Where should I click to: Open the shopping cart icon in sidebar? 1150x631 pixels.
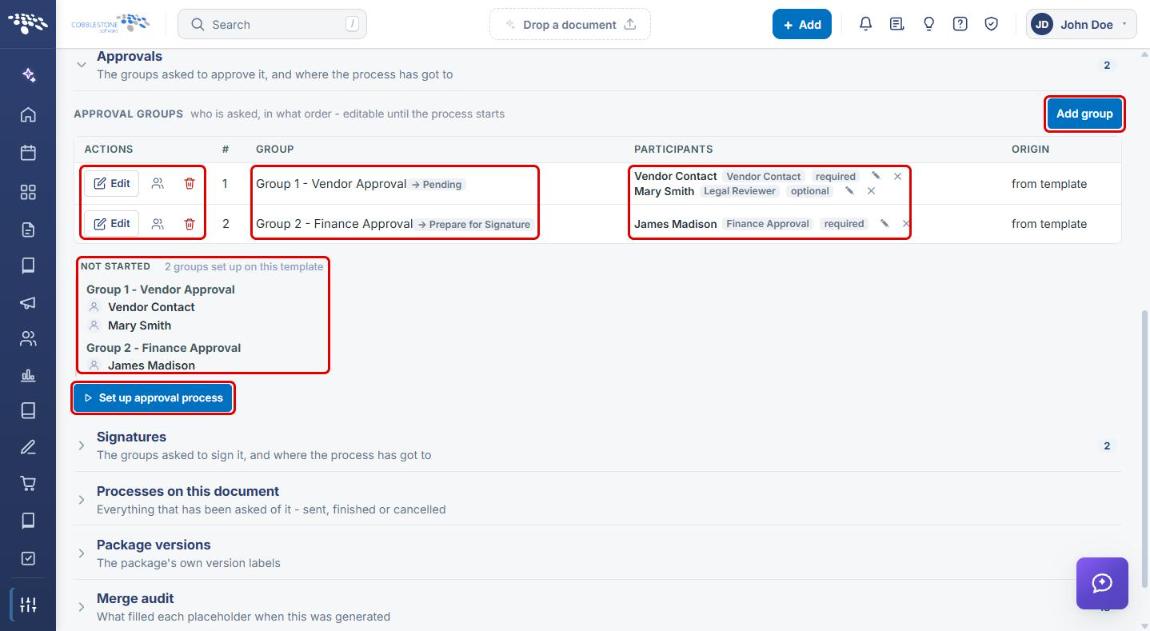(x=28, y=483)
